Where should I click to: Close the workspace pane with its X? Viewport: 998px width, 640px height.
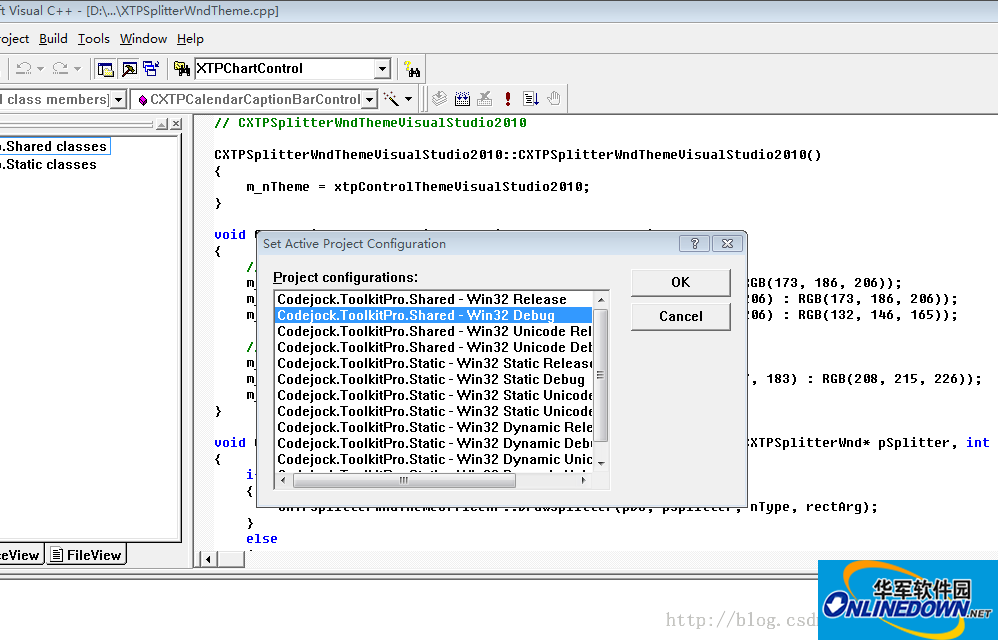click(x=176, y=124)
